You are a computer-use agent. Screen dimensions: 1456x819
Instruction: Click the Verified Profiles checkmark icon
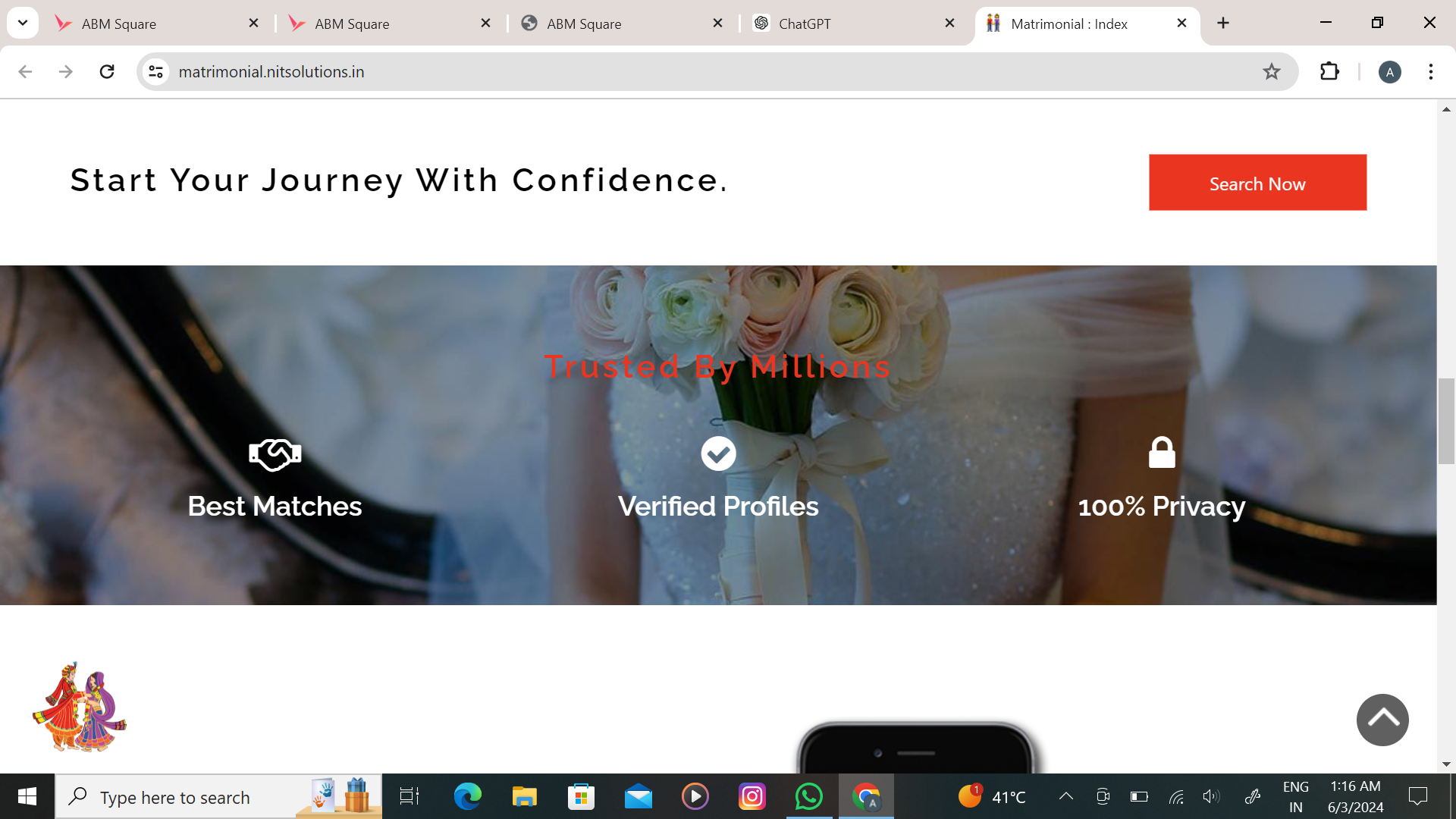click(x=718, y=453)
